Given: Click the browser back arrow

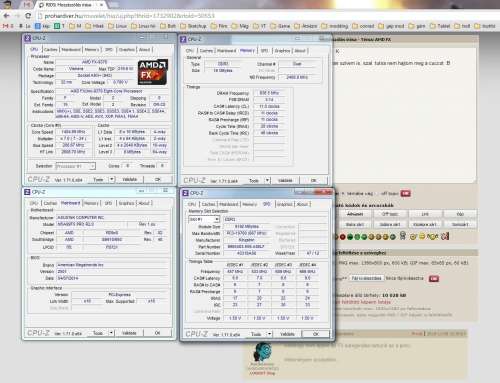Looking at the screenshot, I should [x=7, y=16].
